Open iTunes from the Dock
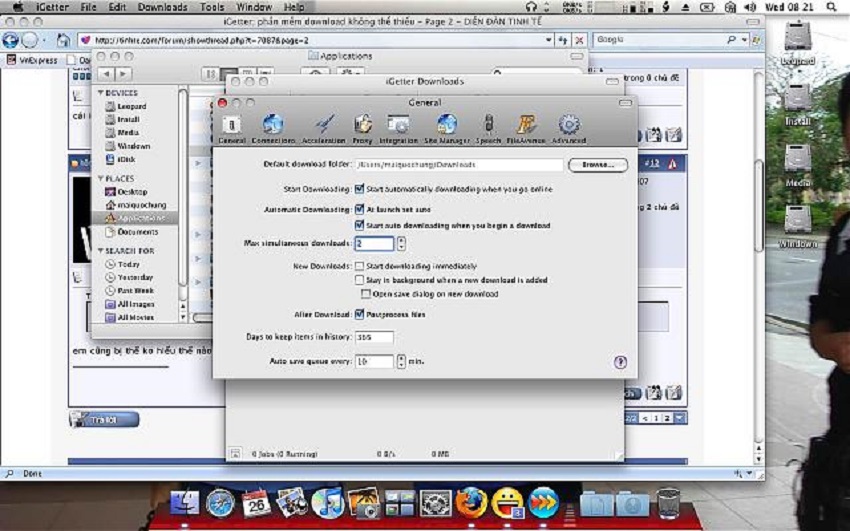The image size is (850, 531). (x=327, y=503)
